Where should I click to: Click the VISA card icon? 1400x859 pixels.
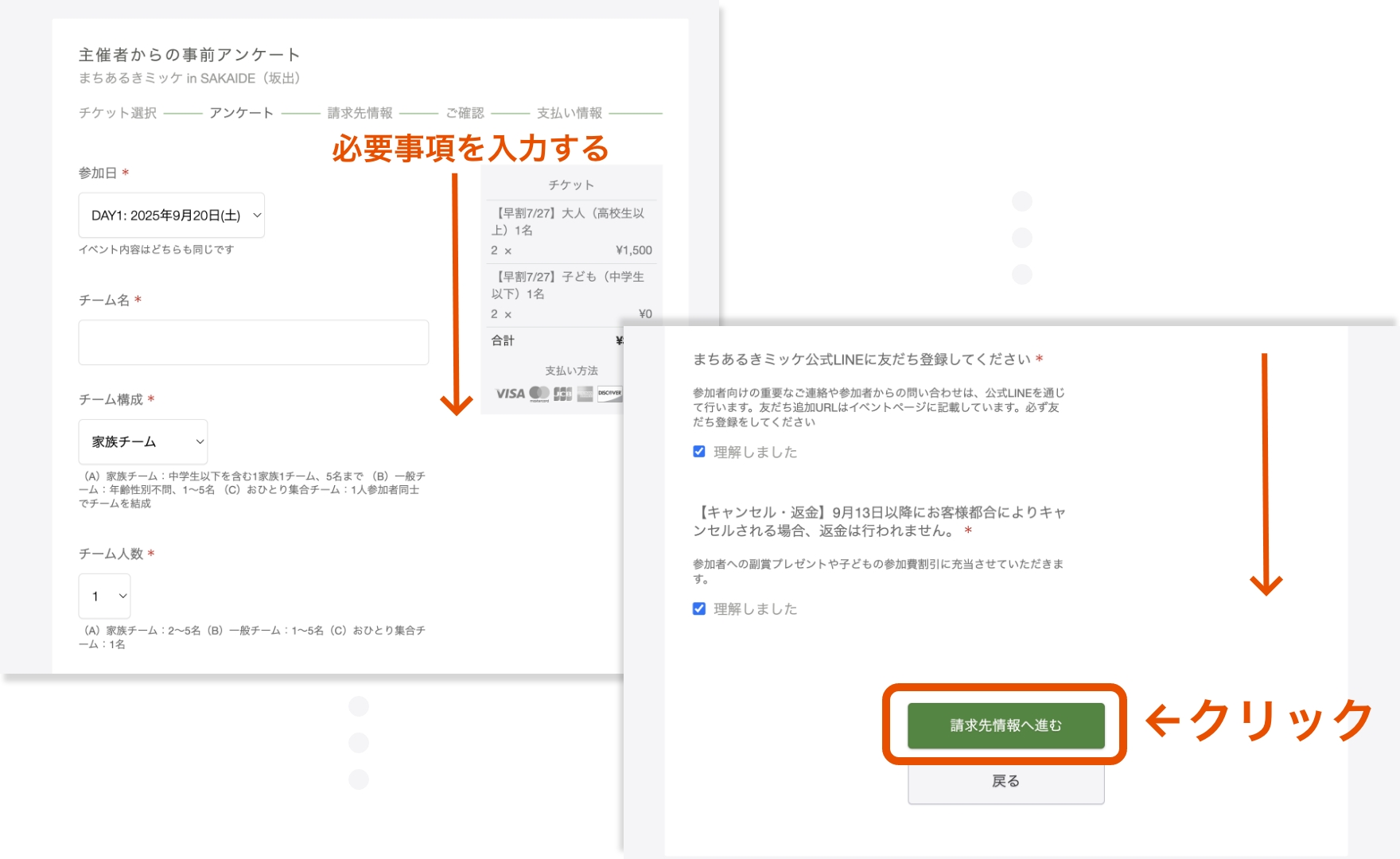click(x=510, y=394)
